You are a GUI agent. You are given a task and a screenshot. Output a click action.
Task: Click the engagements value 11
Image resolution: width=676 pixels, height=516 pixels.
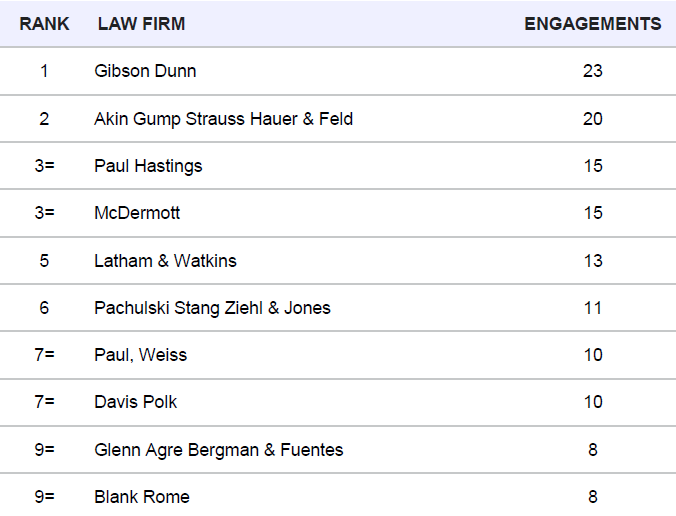[593, 308]
